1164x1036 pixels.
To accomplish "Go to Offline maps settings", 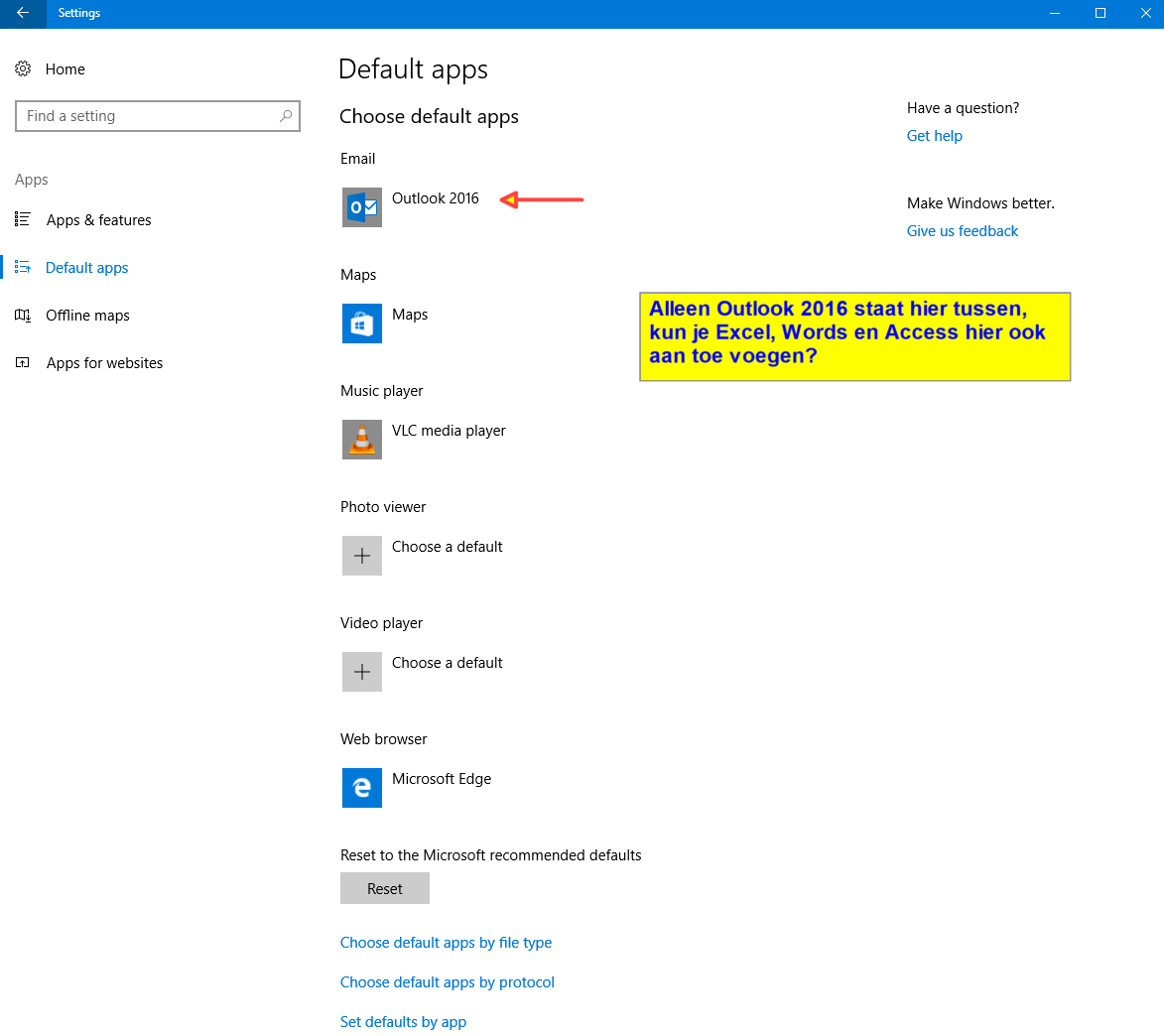I will pos(87,316).
